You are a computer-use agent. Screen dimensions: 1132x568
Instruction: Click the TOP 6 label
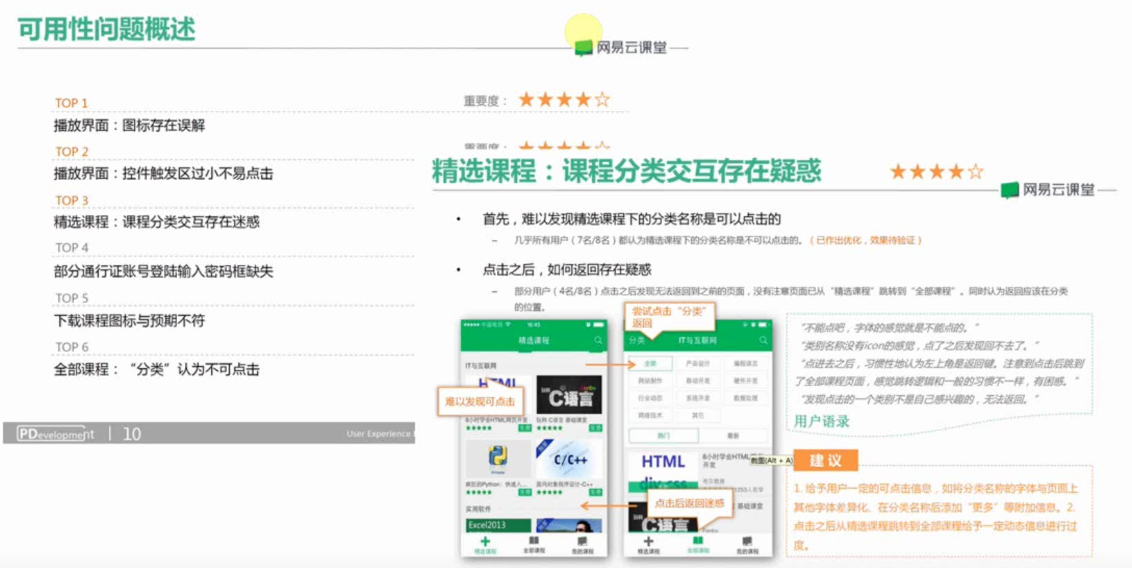[71, 347]
